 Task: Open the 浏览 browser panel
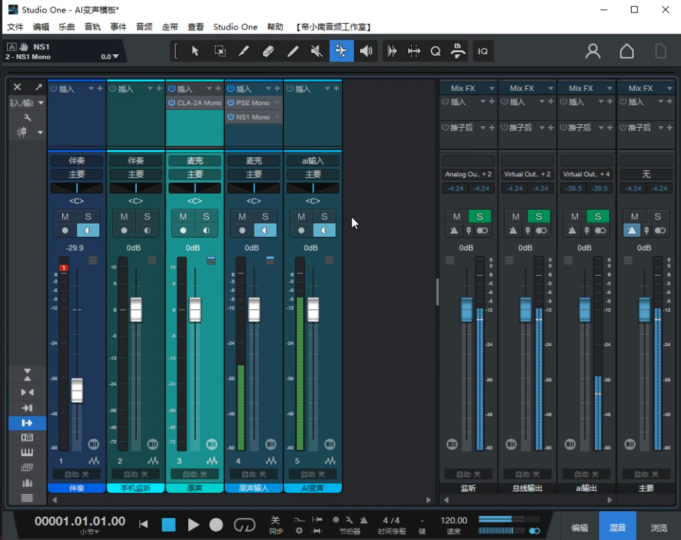658,526
